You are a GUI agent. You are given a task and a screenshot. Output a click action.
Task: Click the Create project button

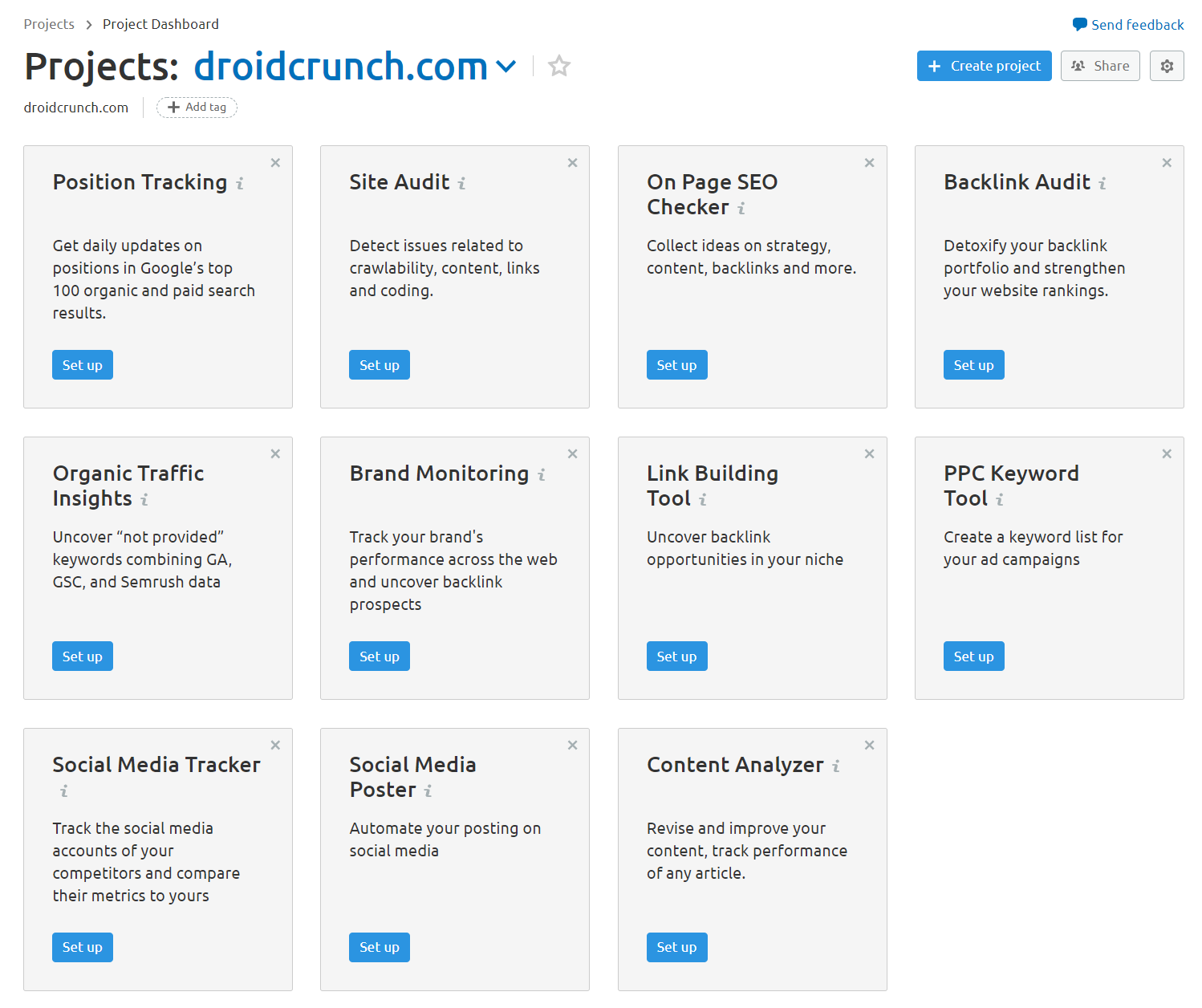coord(984,66)
